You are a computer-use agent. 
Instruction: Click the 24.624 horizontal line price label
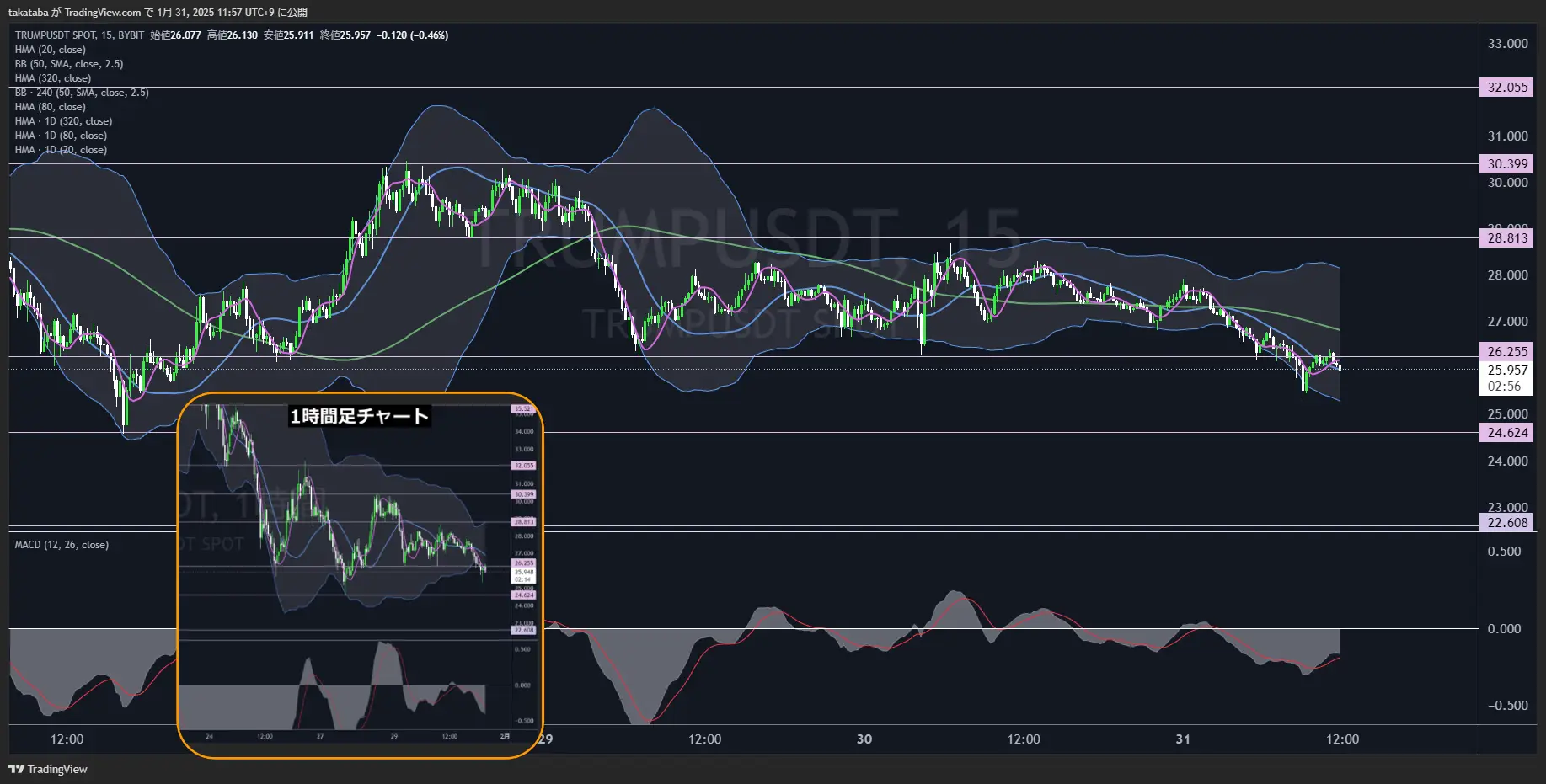point(1506,433)
